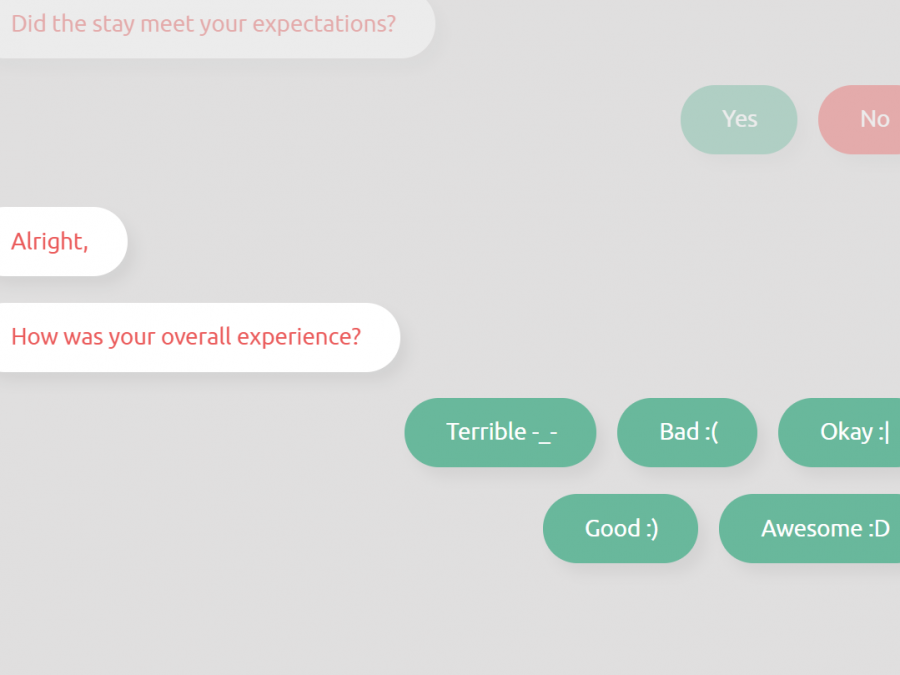Viewport: 900px width, 675px height.
Task: Click the Yes answer button
Action: click(x=739, y=119)
